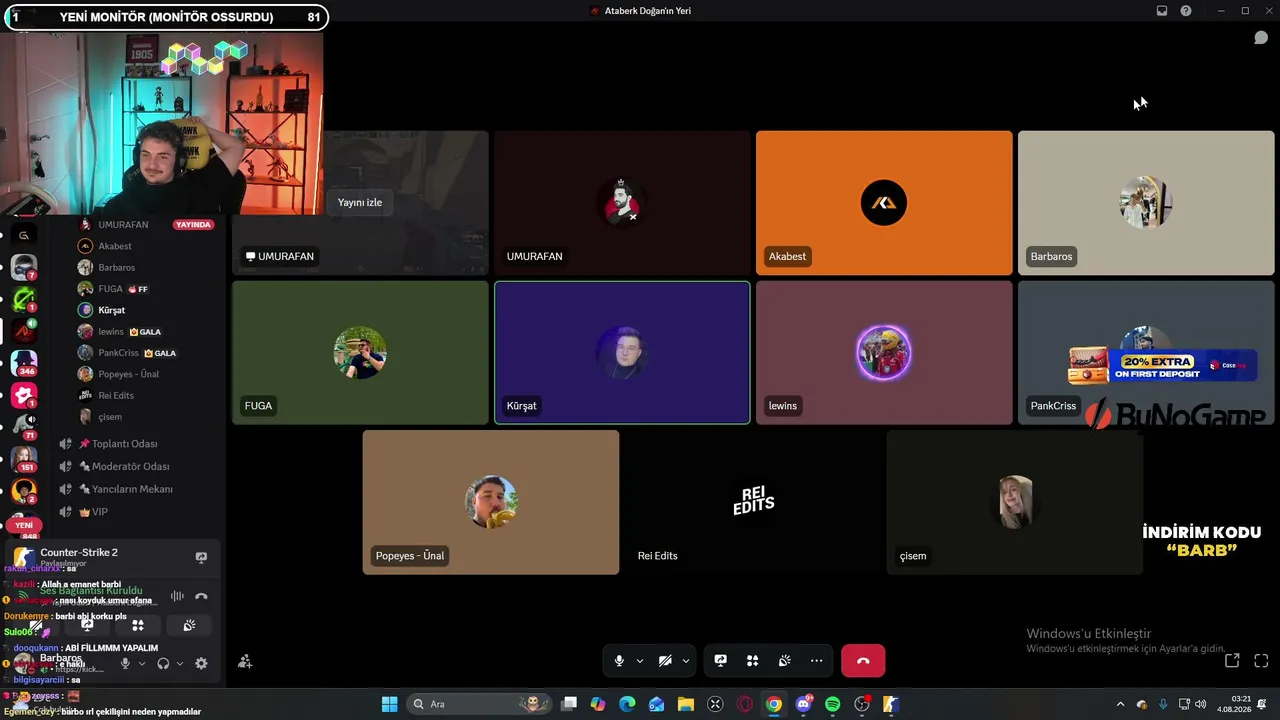
Task: Open the soundboard in call bar
Action: point(785,661)
